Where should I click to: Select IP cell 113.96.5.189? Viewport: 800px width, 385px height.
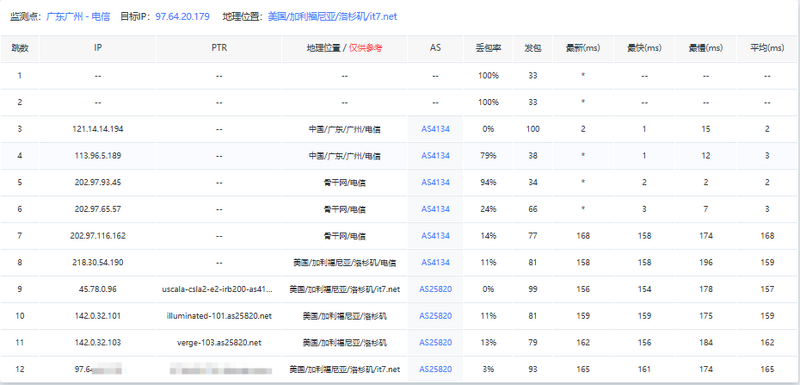98,156
